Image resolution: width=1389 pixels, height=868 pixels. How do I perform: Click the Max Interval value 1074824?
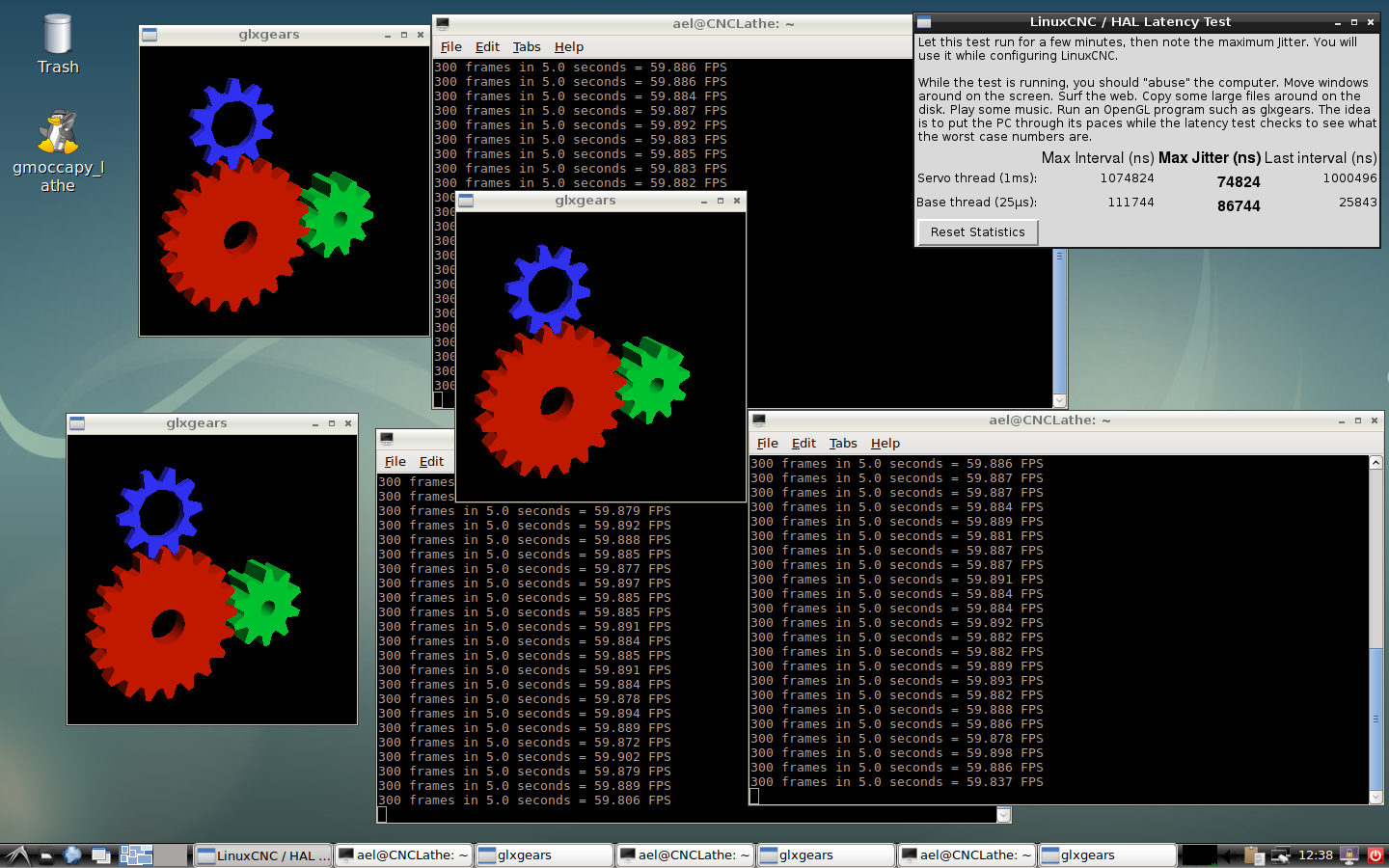1127,178
